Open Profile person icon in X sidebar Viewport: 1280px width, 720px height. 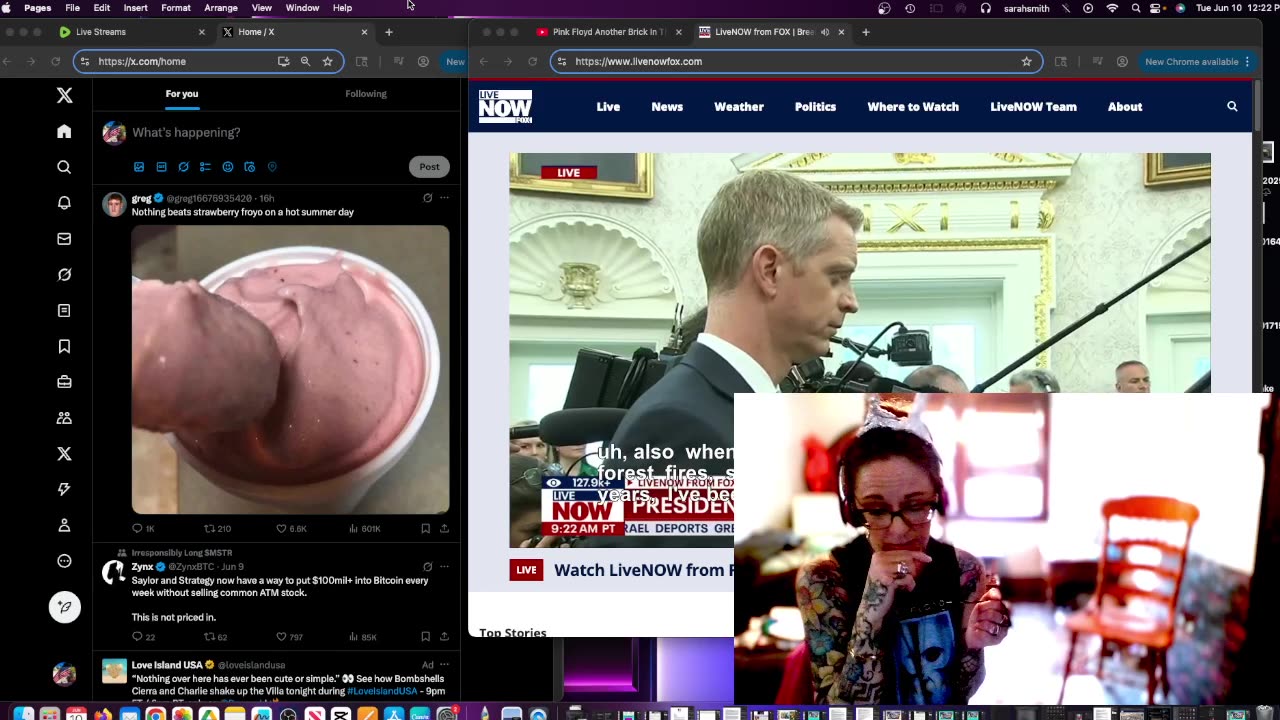[x=64, y=525]
